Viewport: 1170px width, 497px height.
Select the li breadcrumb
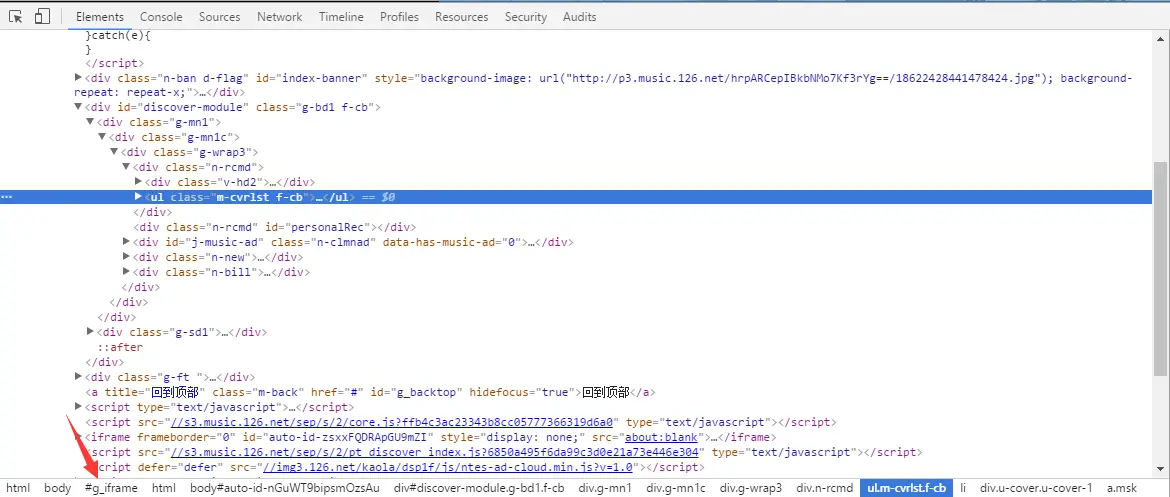point(963,488)
